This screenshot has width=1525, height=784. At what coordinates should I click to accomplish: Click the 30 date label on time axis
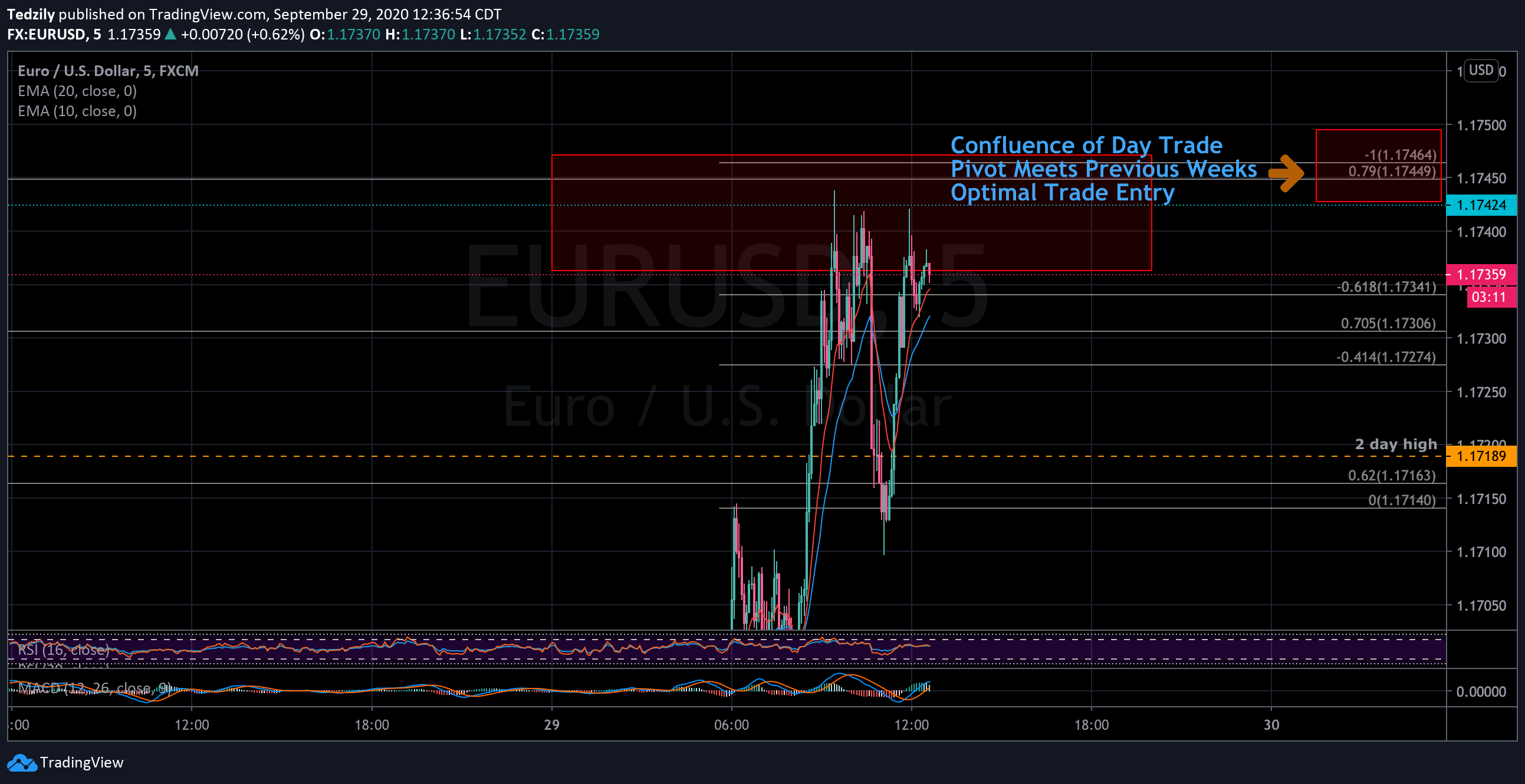pos(1271,725)
